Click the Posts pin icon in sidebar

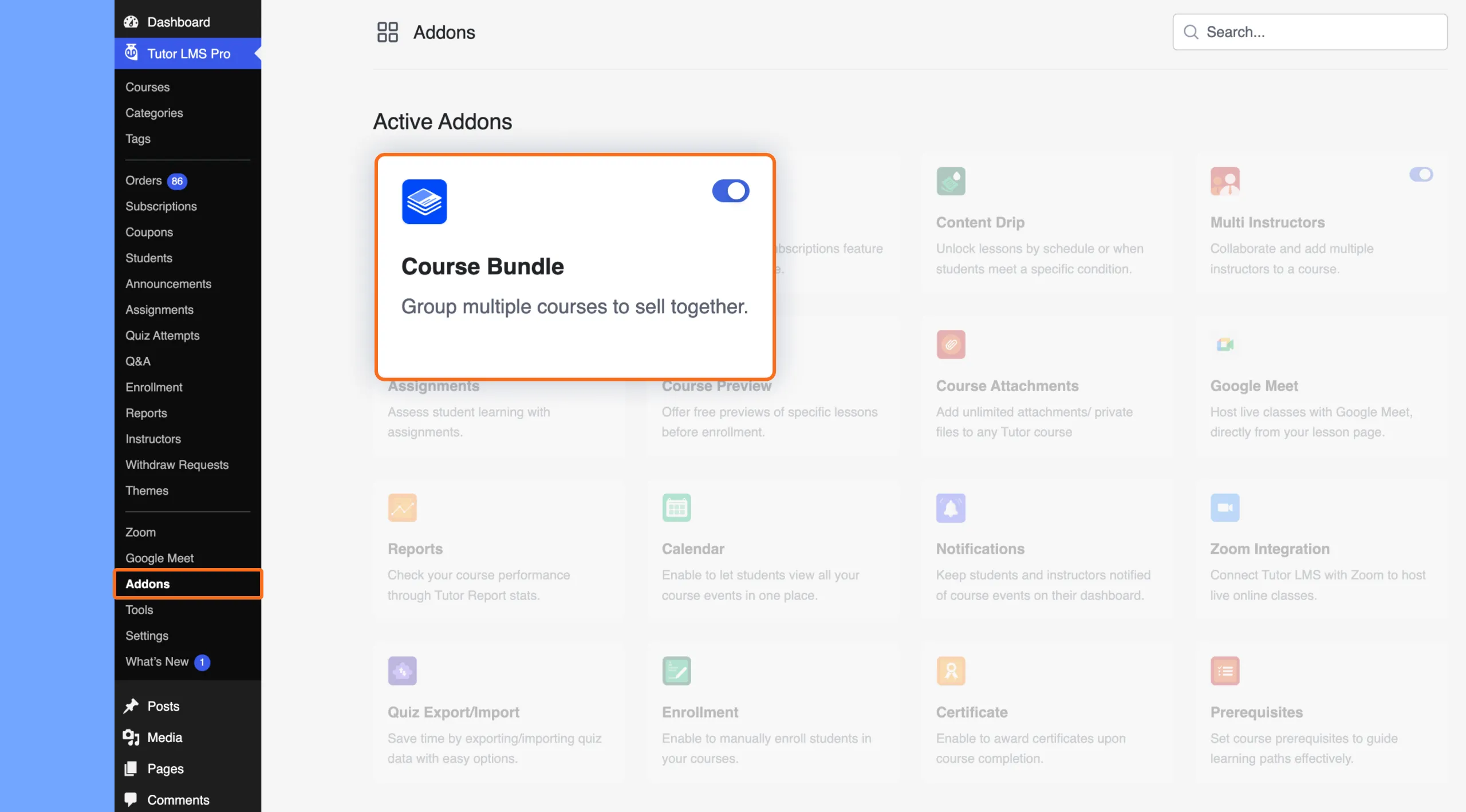coord(131,705)
